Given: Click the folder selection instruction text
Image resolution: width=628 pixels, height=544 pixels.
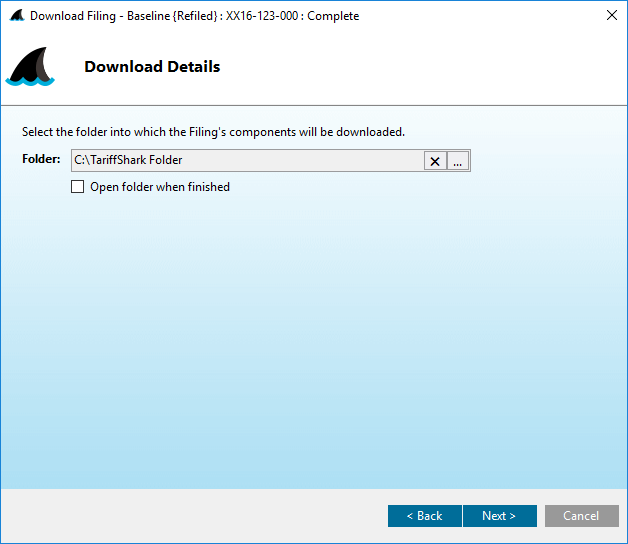Looking at the screenshot, I should coord(213,132).
